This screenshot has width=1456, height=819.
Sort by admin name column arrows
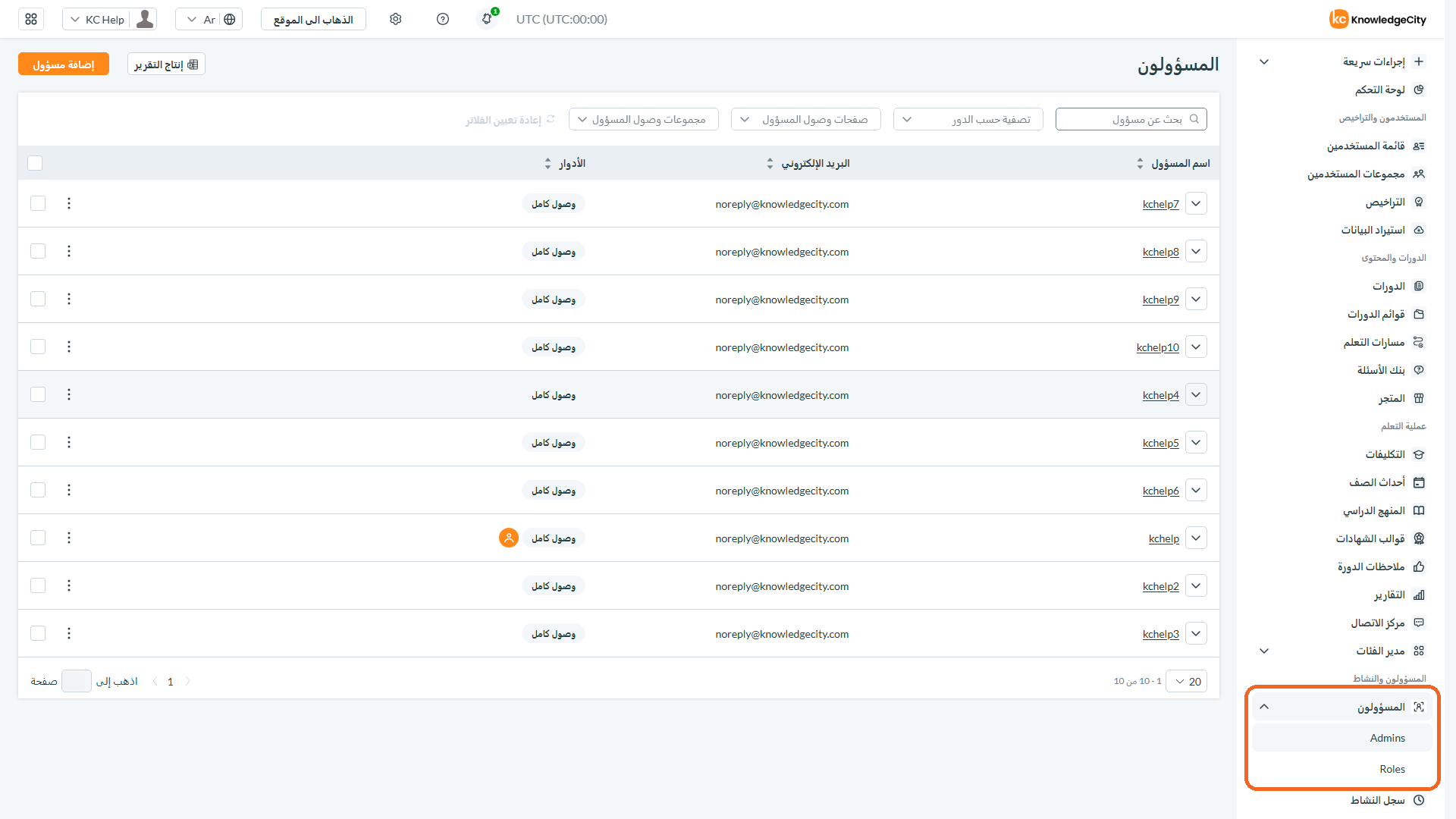click(x=1140, y=163)
